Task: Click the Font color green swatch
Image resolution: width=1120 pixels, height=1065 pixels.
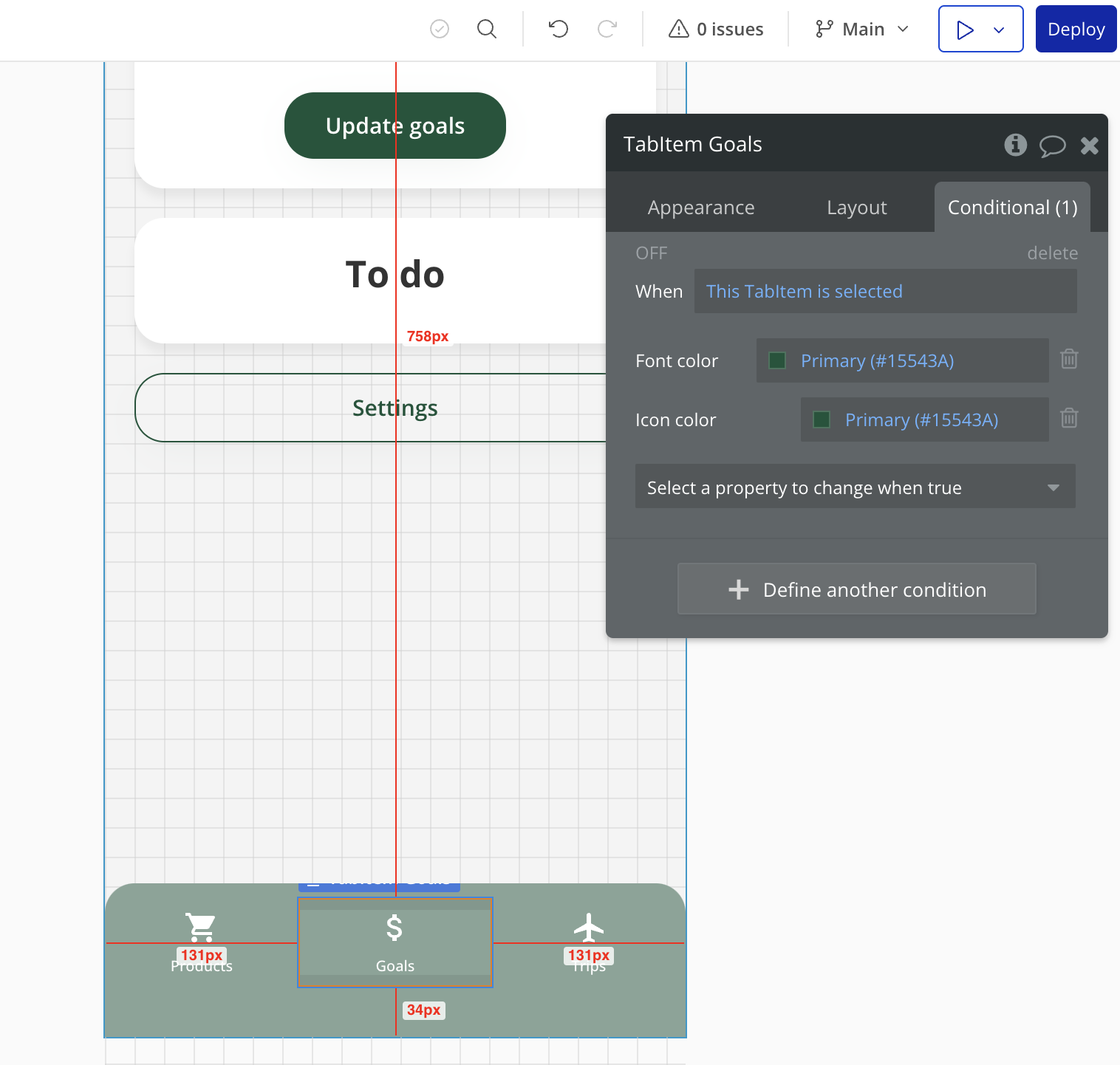Action: pyautogui.click(x=777, y=360)
